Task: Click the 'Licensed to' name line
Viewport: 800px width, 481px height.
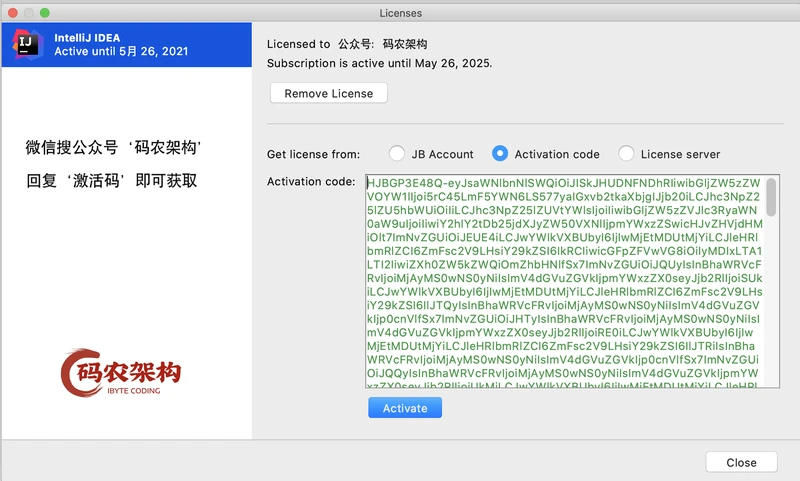Action: coord(347,44)
